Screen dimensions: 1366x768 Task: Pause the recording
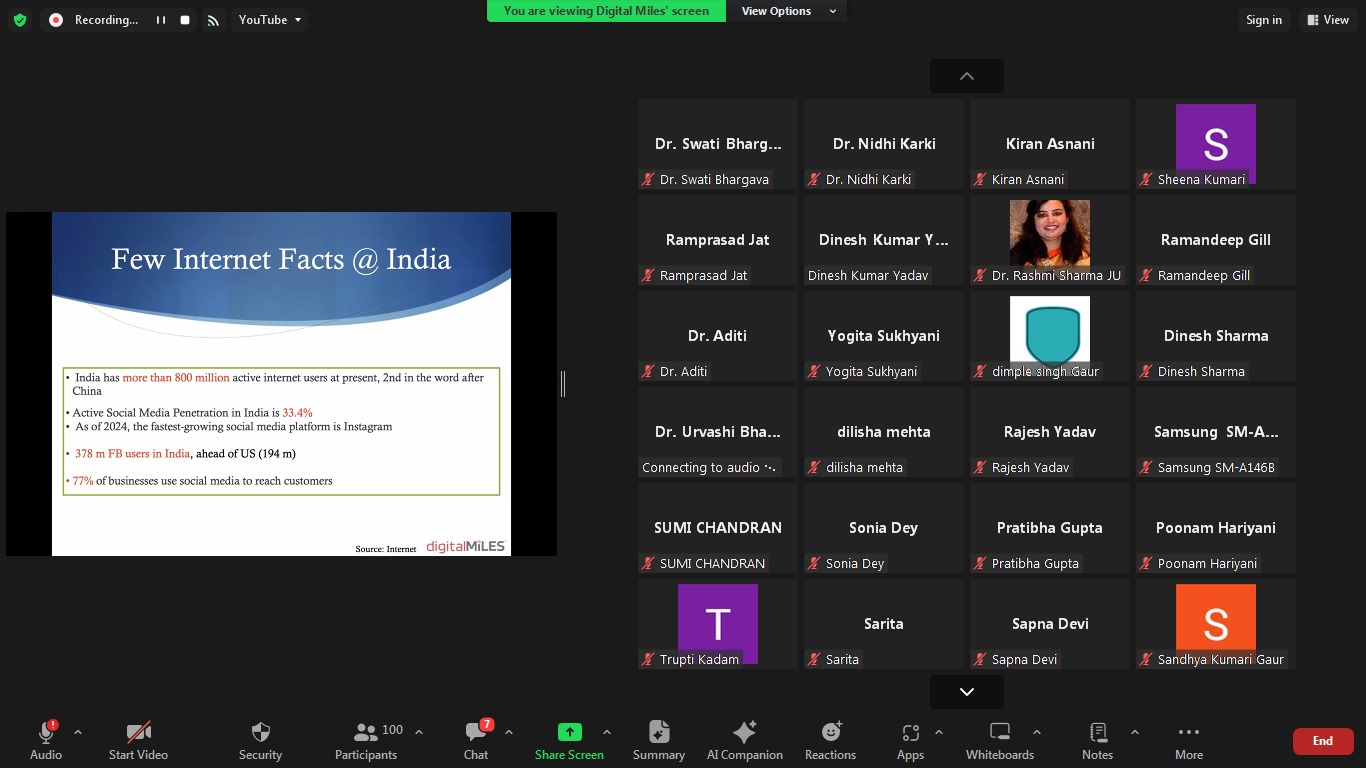pos(160,20)
